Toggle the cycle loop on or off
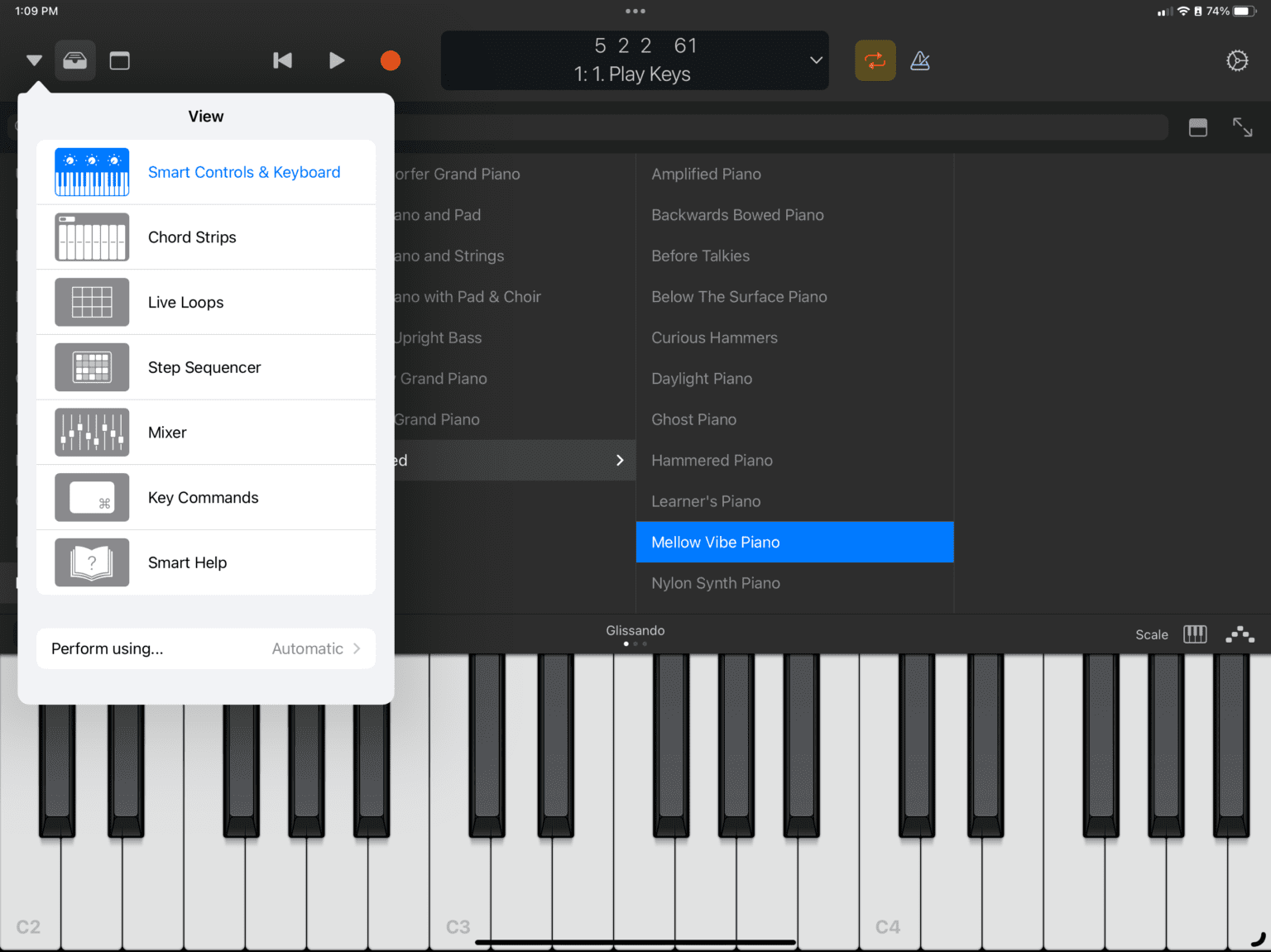This screenshot has height=952, width=1271. (x=875, y=60)
